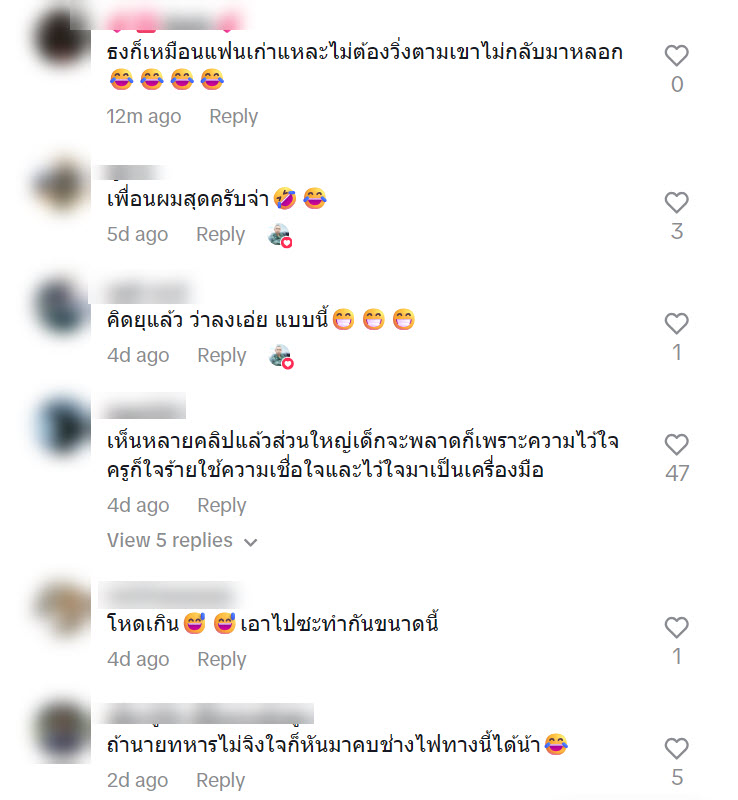The image size is (738, 800).
Task: Reply to the first comment posted 4d ago
Action: pyautogui.click(x=222, y=355)
